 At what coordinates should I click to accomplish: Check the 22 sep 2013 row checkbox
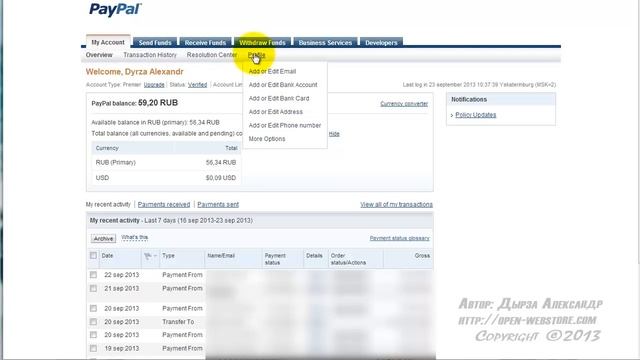(93, 275)
